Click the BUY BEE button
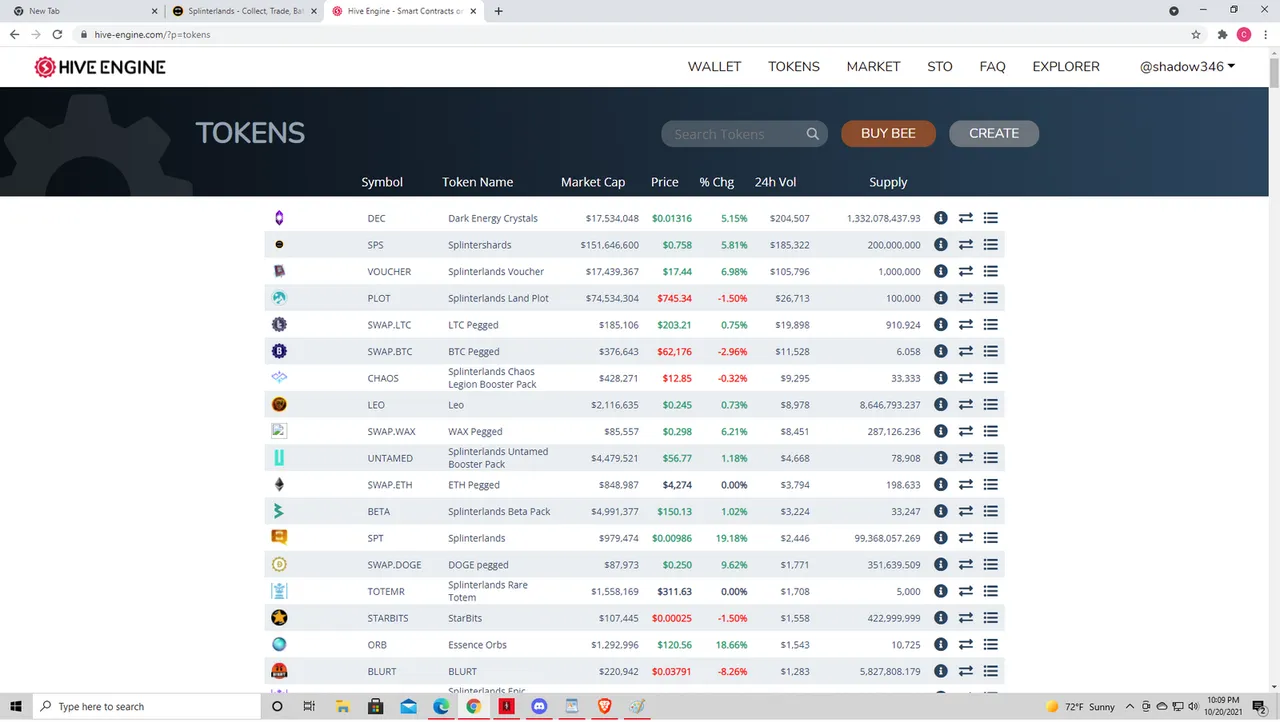The width and height of the screenshot is (1280, 722). click(x=888, y=133)
